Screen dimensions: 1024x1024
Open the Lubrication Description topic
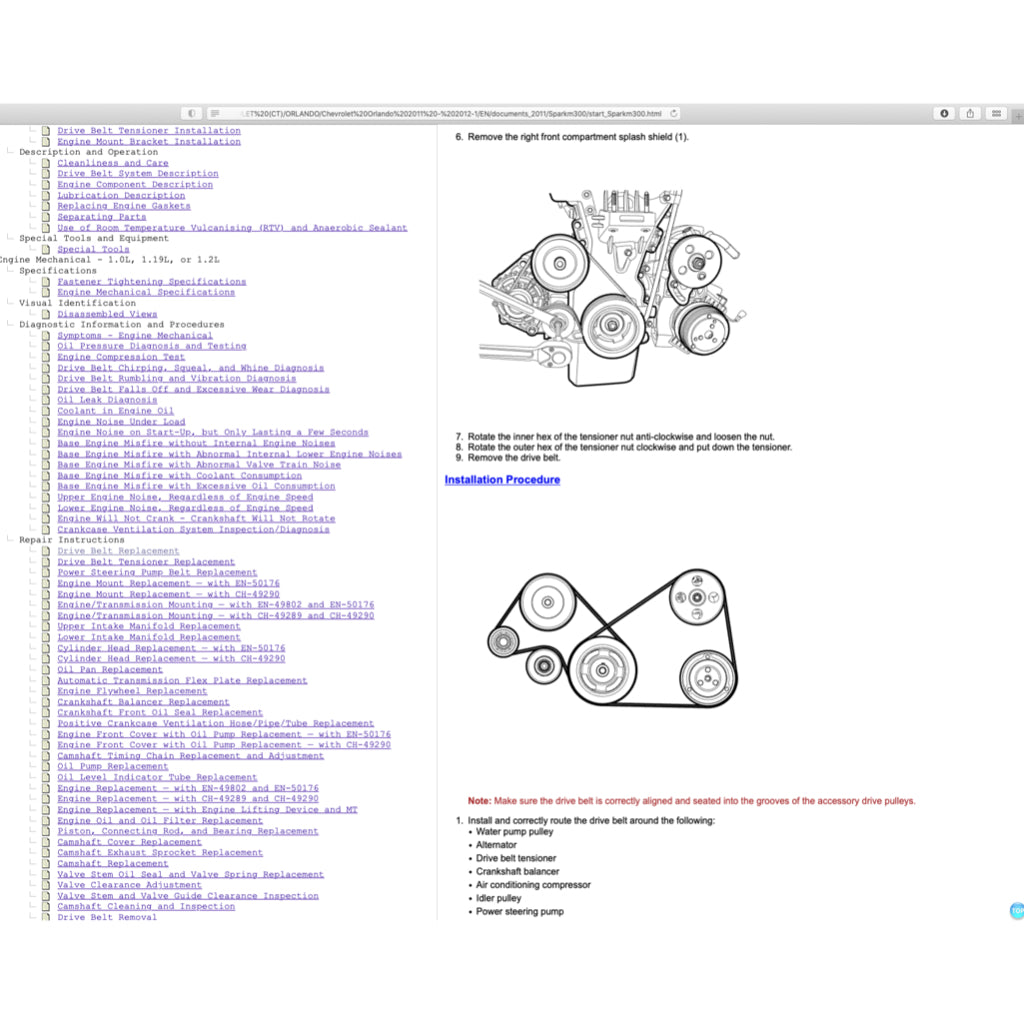point(121,195)
